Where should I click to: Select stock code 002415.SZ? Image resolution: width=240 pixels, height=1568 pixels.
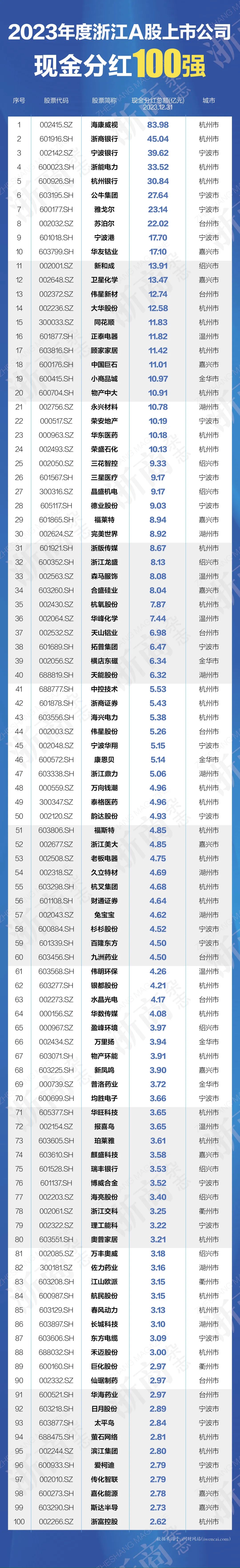(x=56, y=125)
